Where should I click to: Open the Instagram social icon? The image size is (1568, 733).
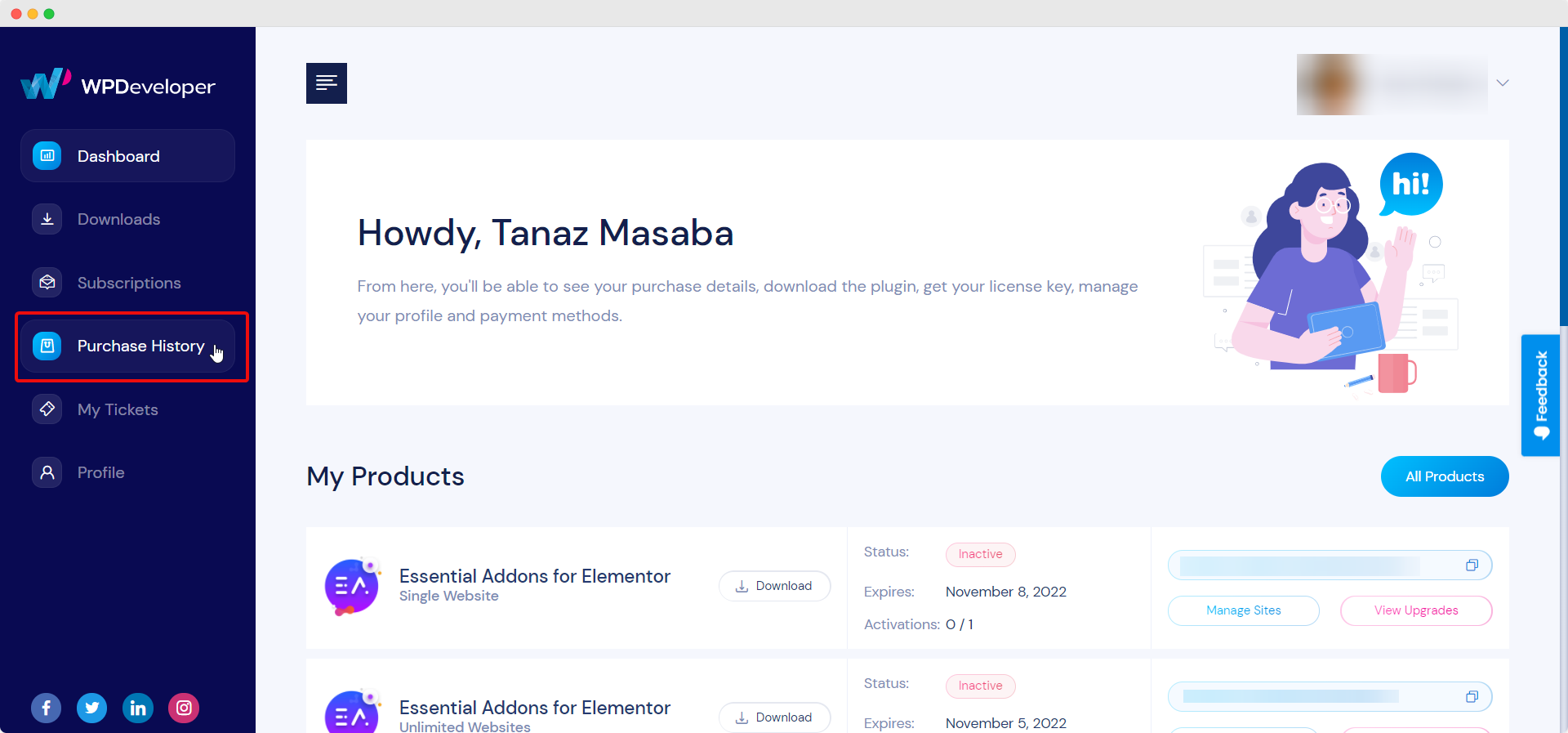click(184, 708)
